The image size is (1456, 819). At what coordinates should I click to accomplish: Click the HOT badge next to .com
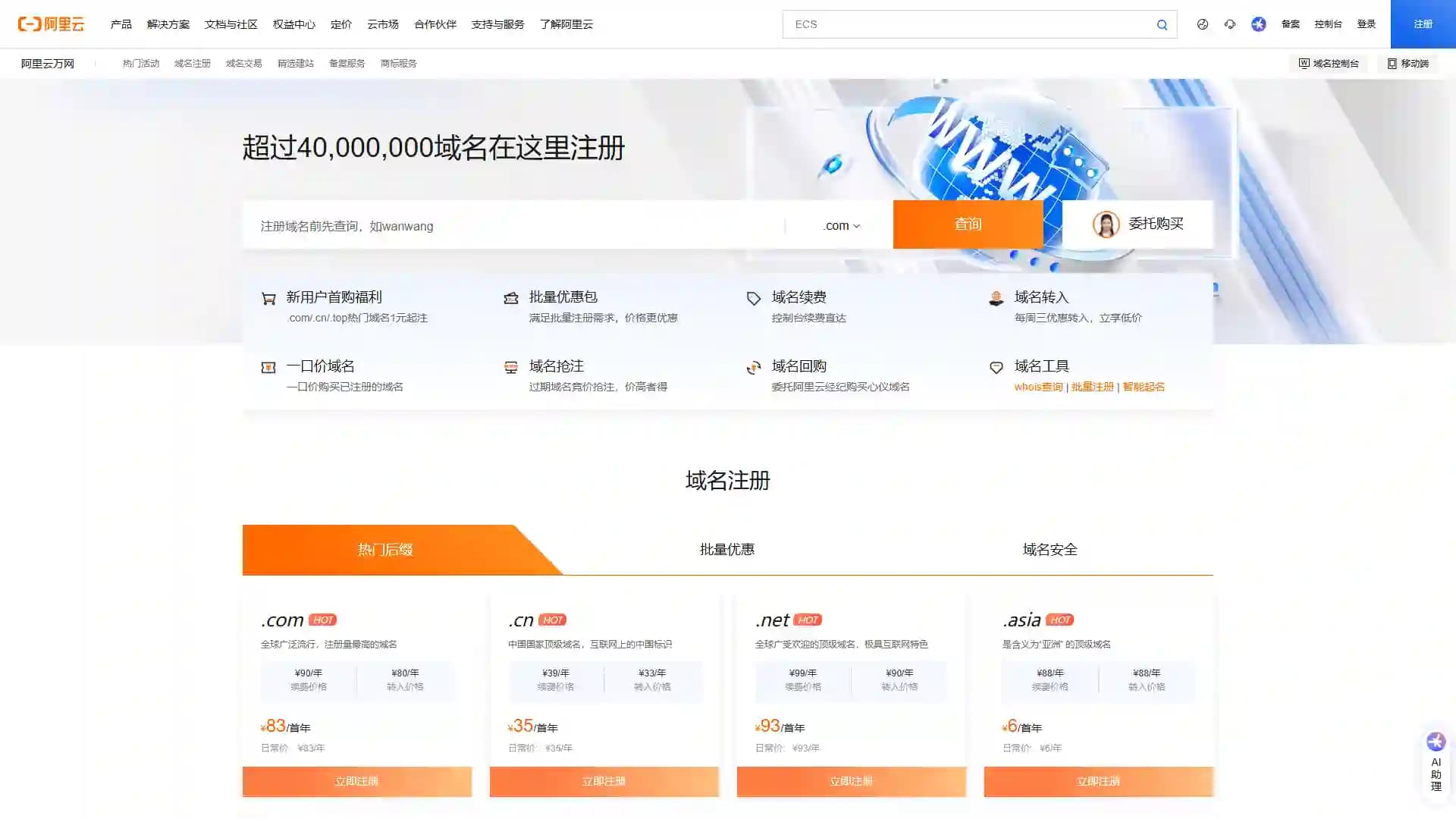tap(323, 620)
